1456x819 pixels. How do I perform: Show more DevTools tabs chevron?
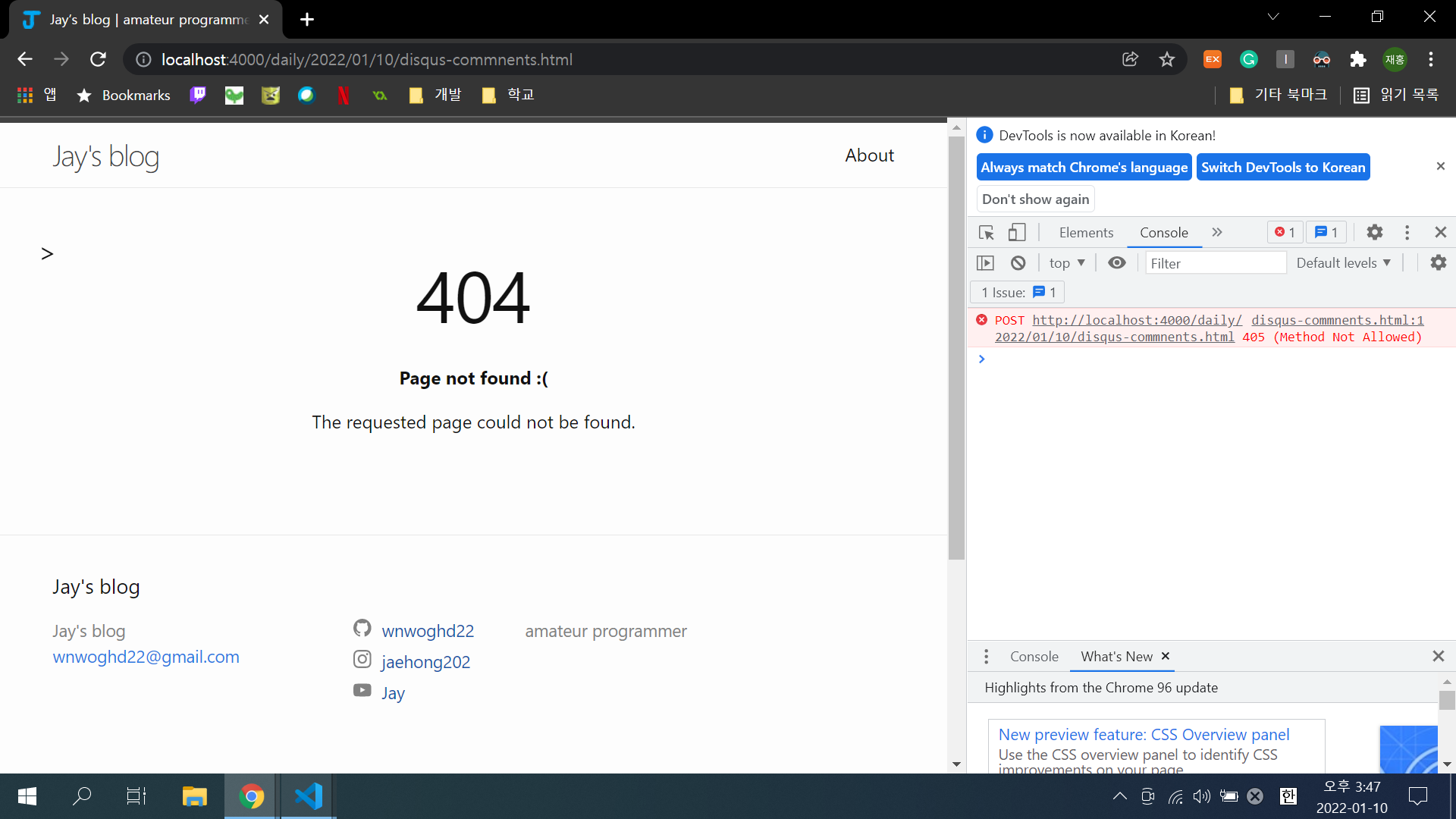coord(1217,233)
